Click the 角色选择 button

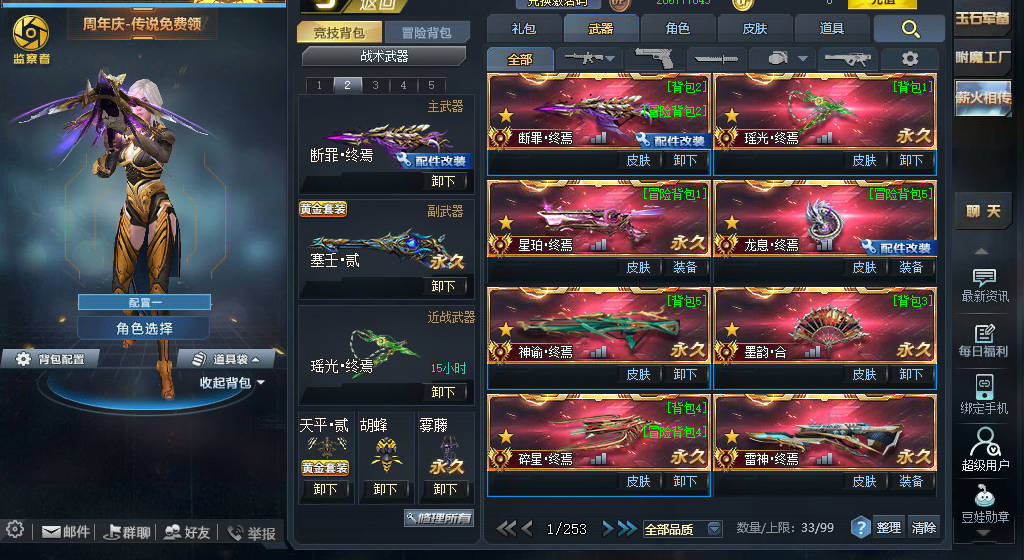point(144,328)
